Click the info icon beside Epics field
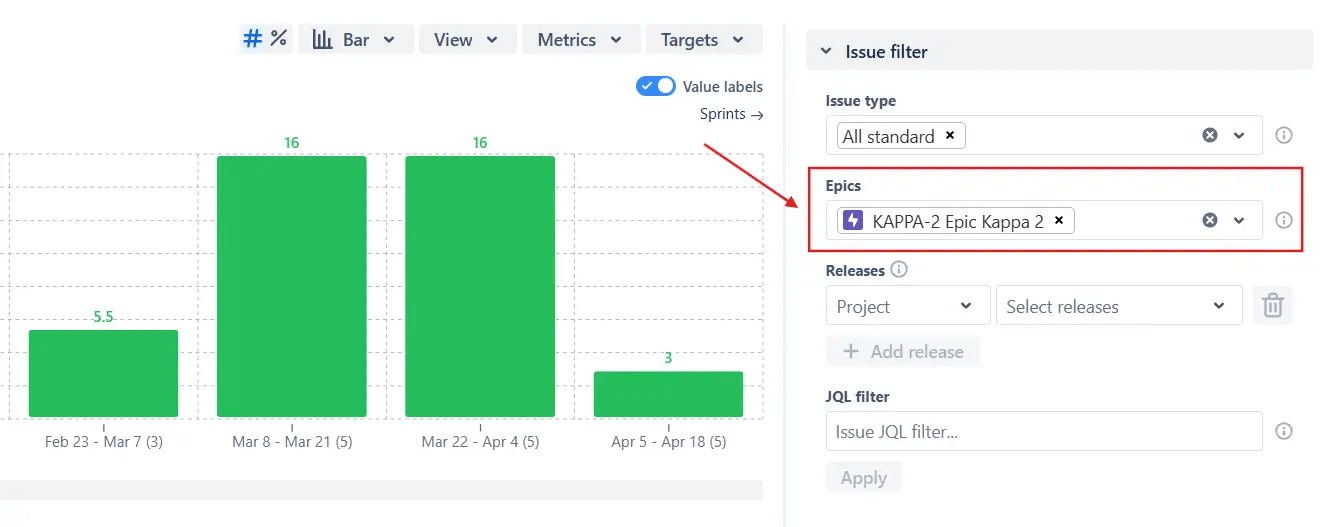Screen dimensions: 1343x527 click(1284, 220)
